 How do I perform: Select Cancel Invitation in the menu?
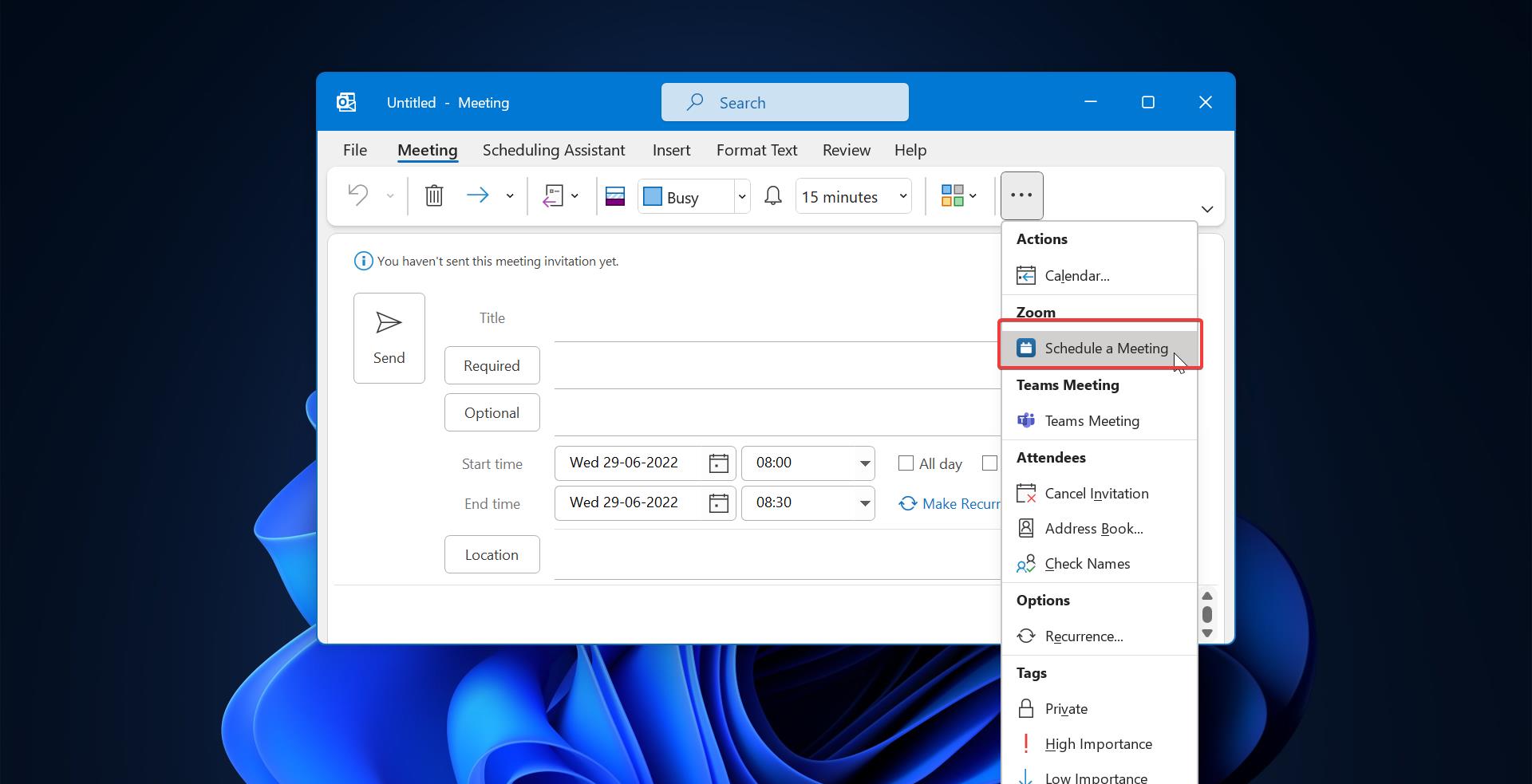(x=1100, y=494)
